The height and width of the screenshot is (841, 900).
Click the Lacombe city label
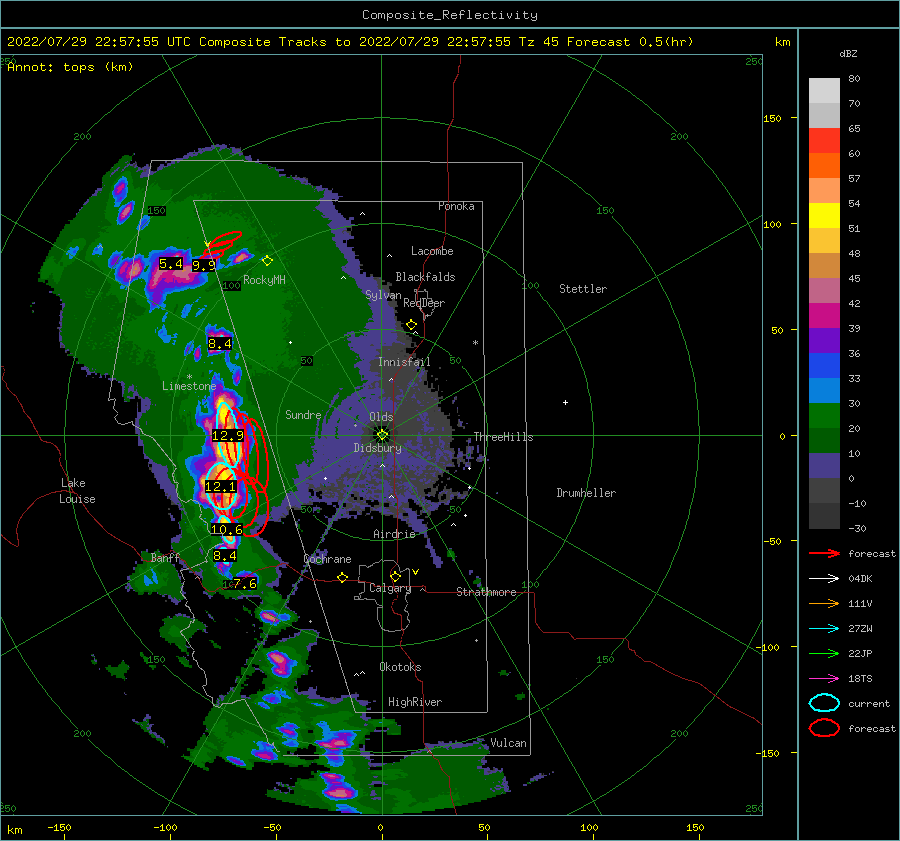432,251
